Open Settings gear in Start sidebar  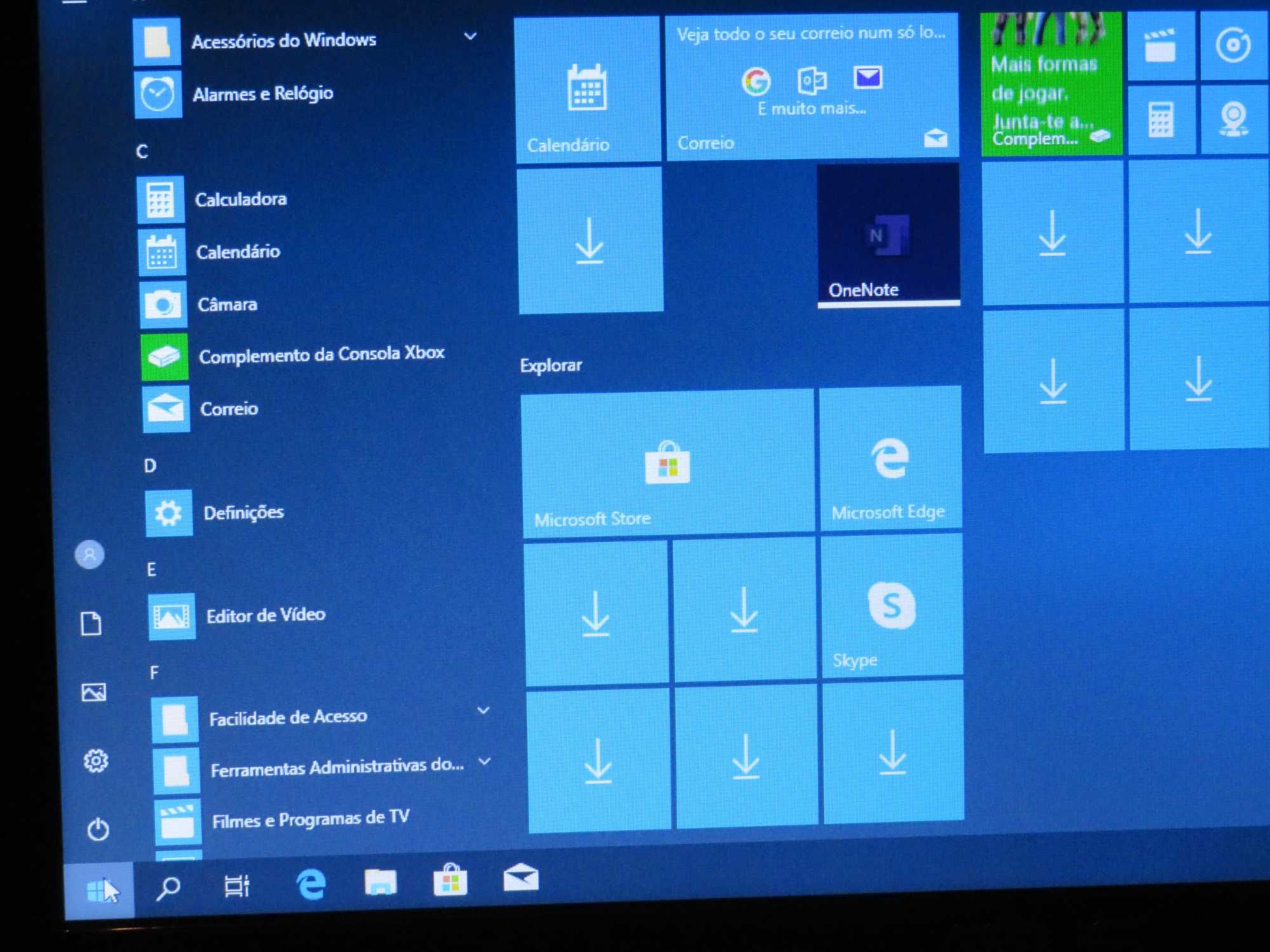click(x=96, y=760)
